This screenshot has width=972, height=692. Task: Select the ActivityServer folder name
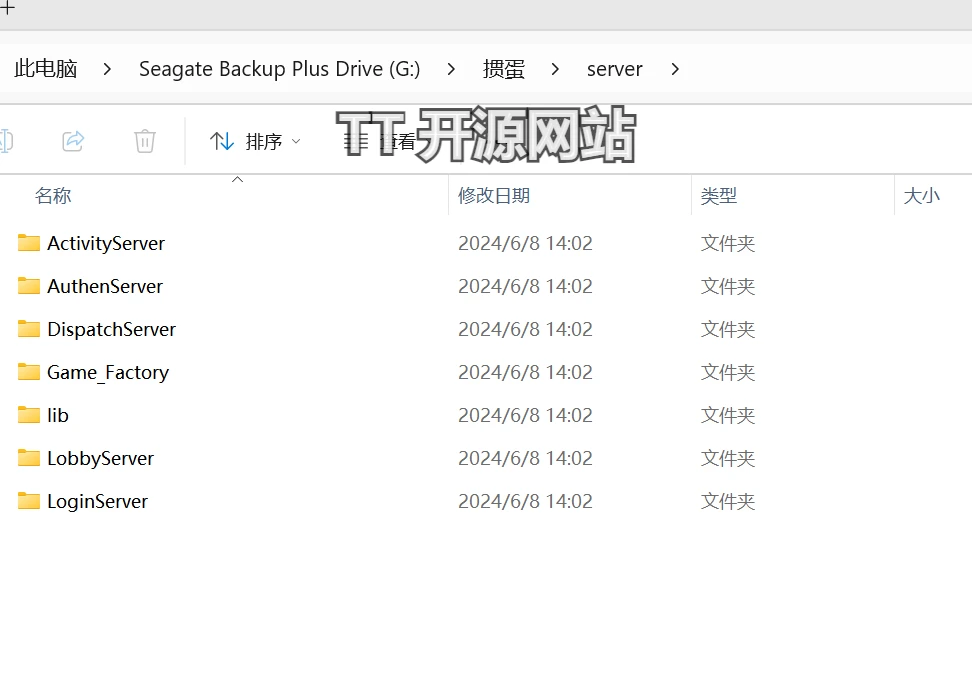click(106, 243)
